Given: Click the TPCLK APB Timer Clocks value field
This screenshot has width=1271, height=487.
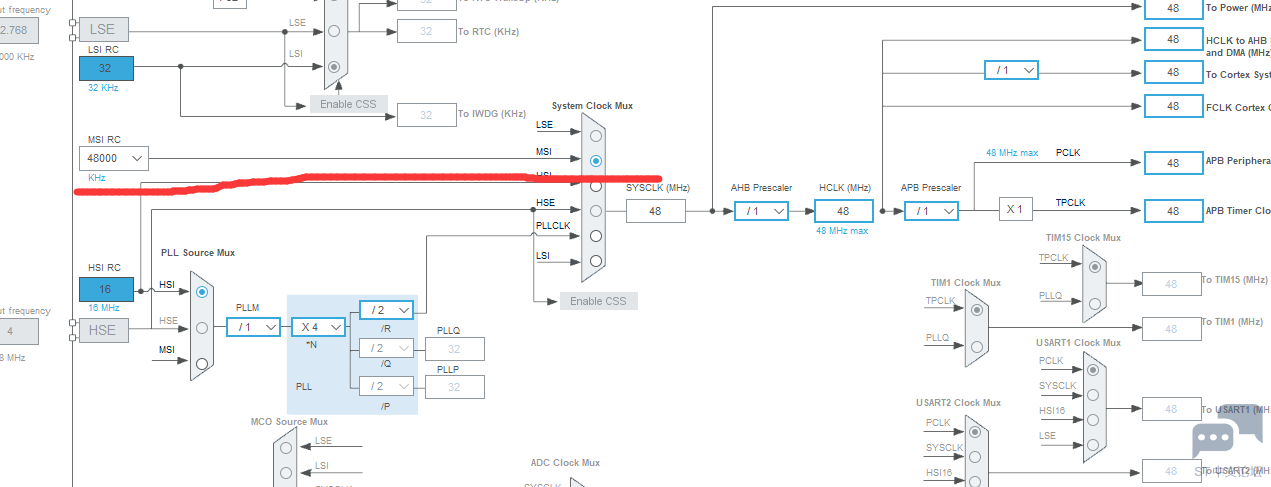Looking at the screenshot, I should 1173,211.
